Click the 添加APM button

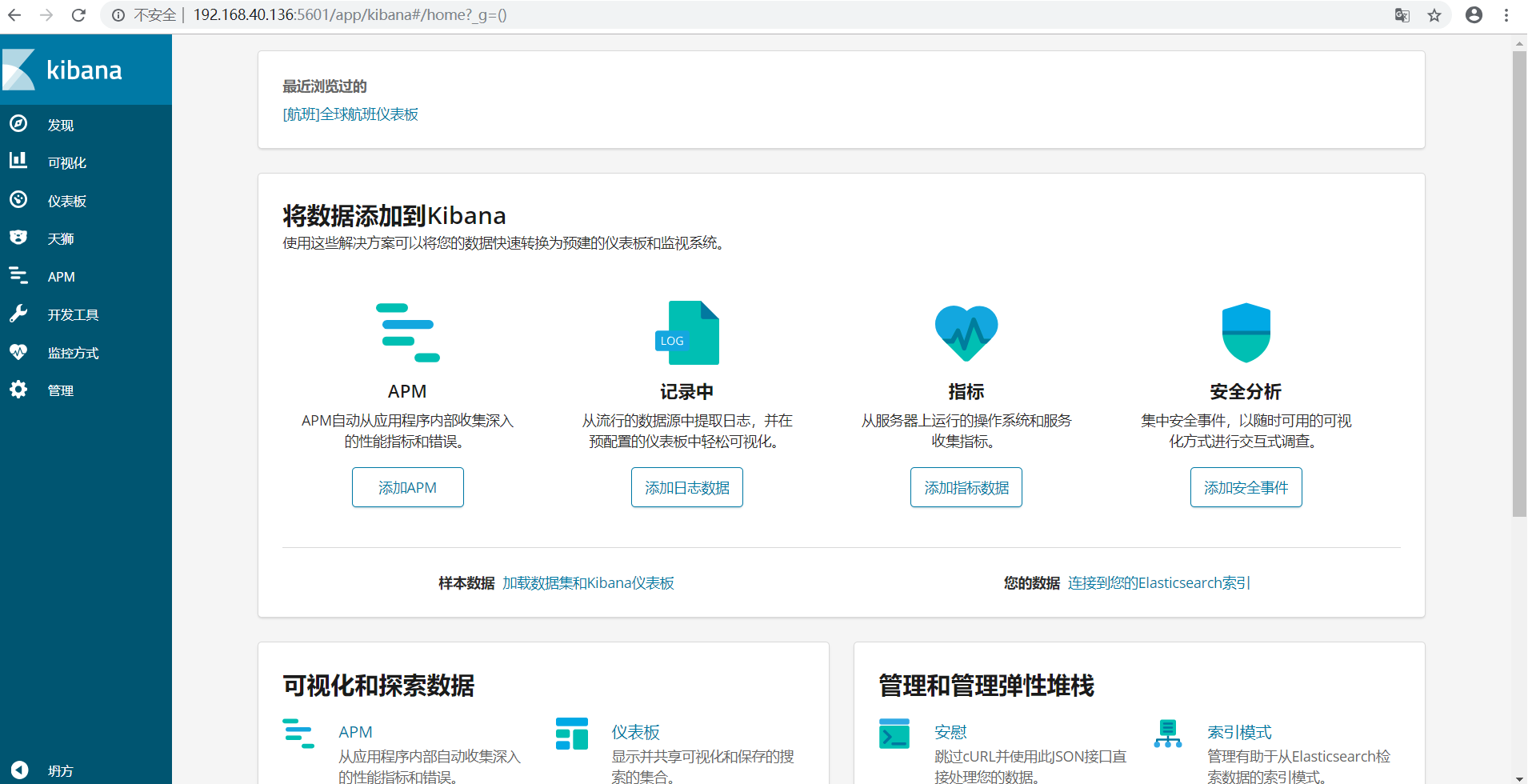tap(408, 487)
